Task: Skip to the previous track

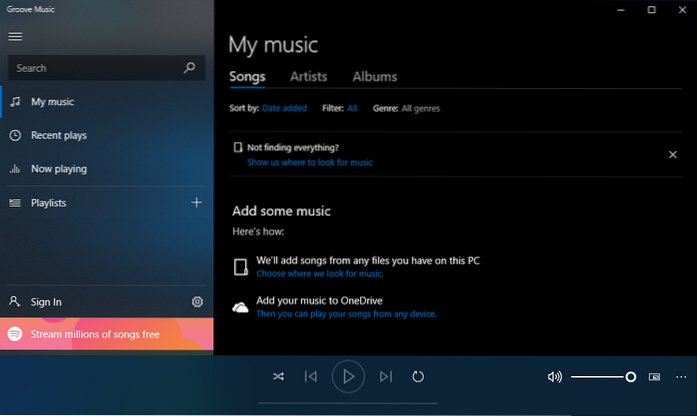Action: (311, 377)
